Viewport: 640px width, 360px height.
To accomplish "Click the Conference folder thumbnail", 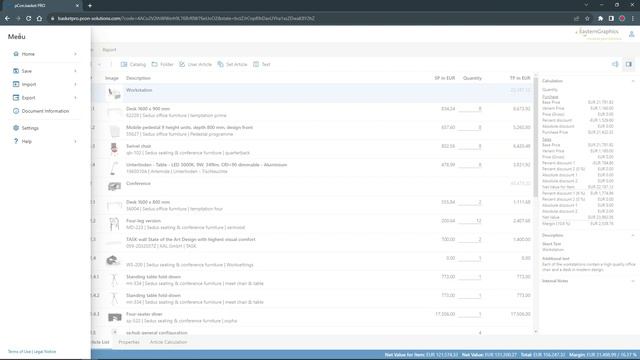I will coord(114,187).
